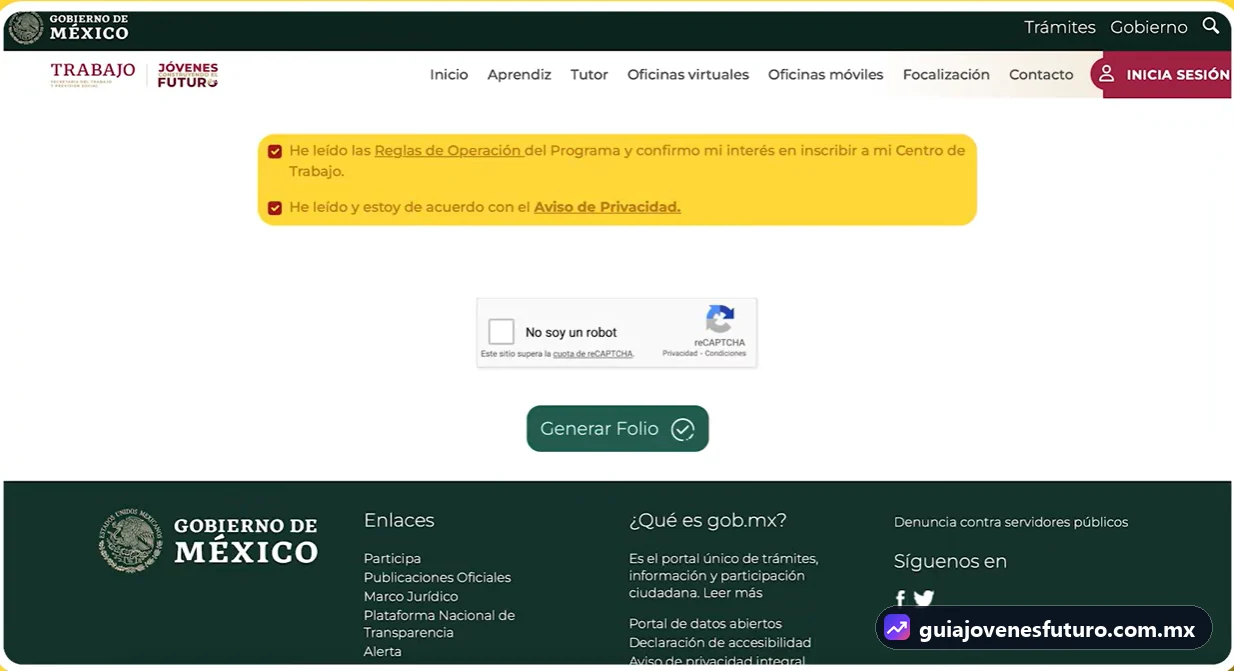Uncheck the Reglas de Operación checkbox
Viewport: 1234px width, 671px height.
(x=275, y=151)
